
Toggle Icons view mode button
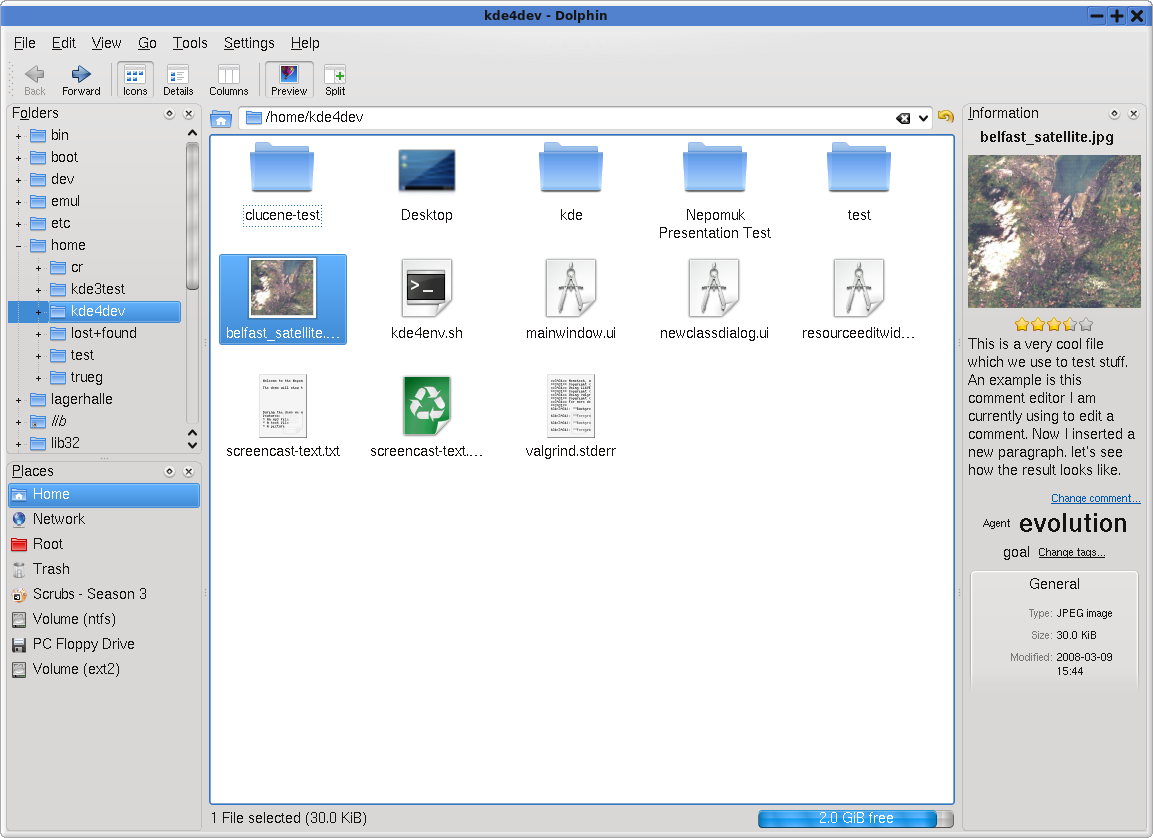(135, 75)
